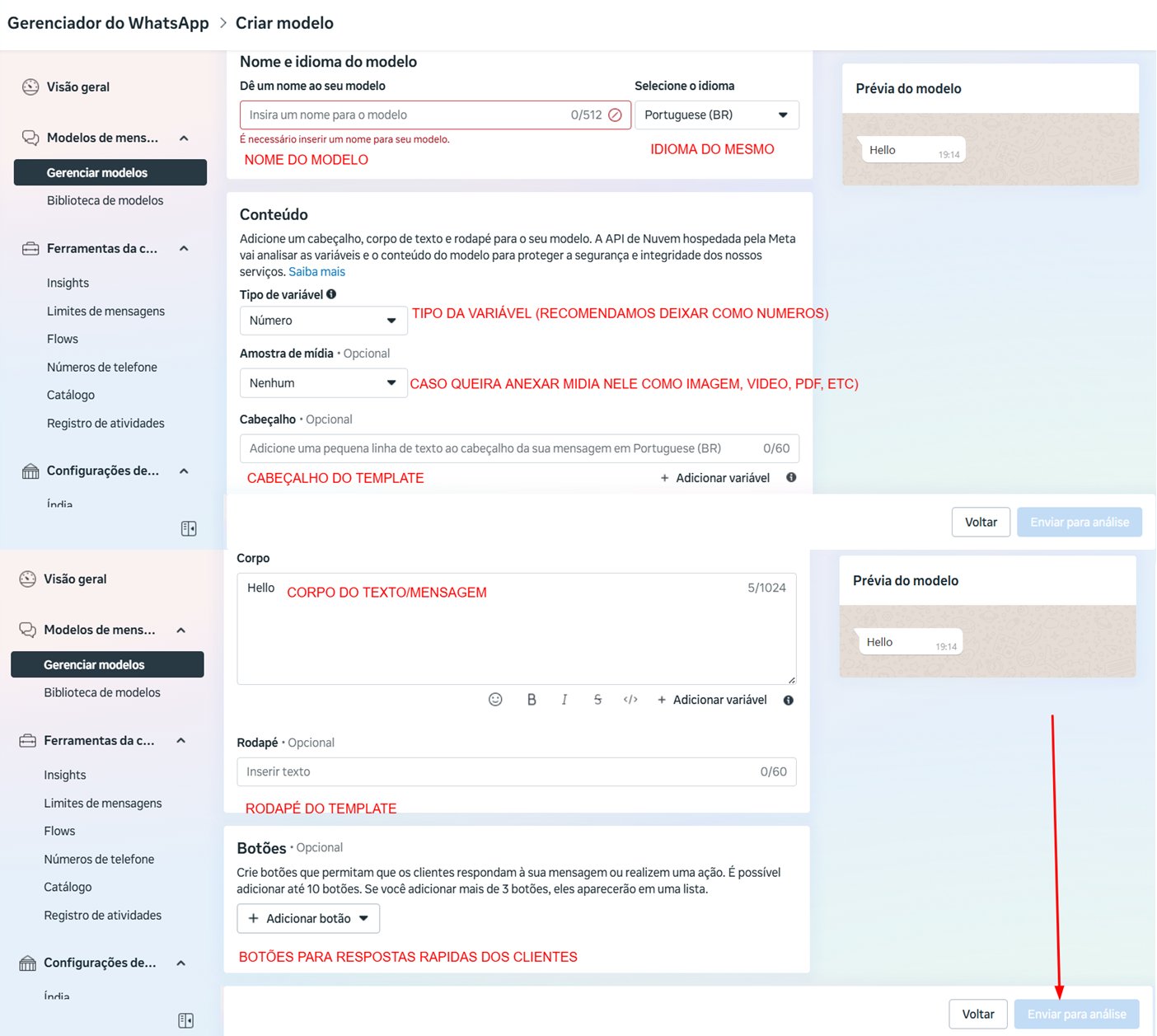Go to Gerenciador do WhatsApp breadcrumb
The image size is (1157, 1036).
pos(108,23)
